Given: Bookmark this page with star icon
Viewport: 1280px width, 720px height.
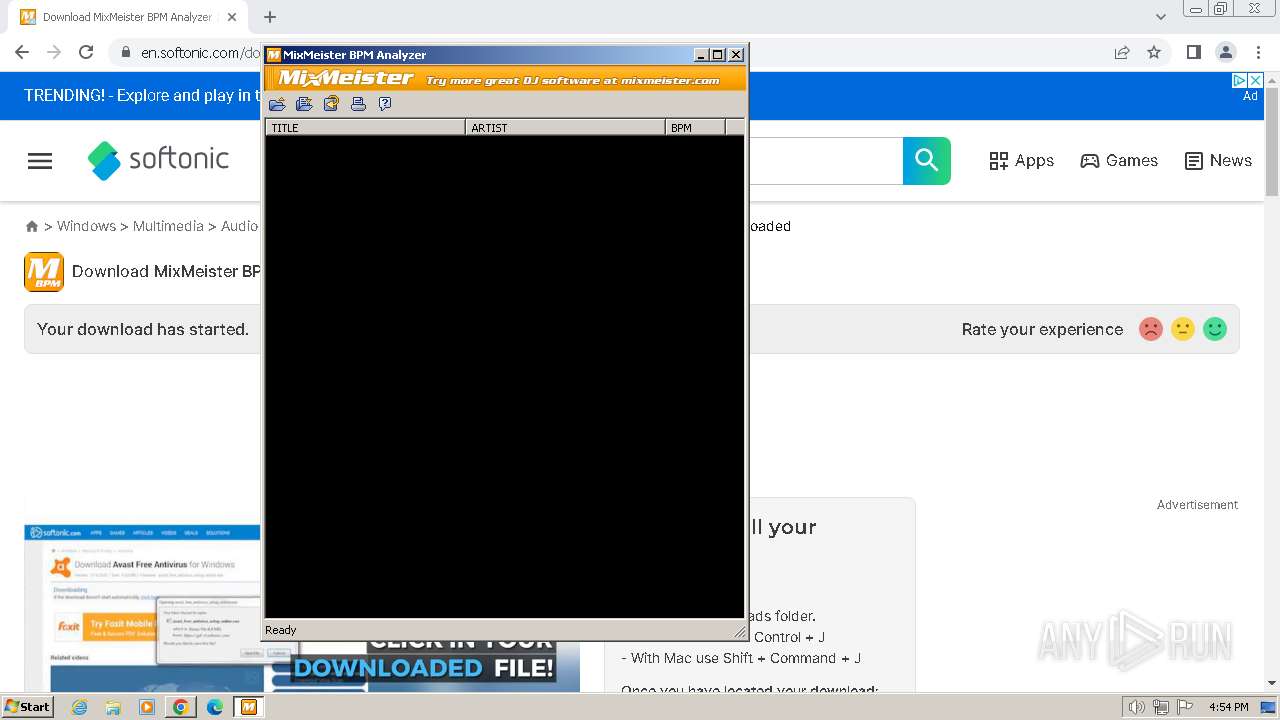Looking at the screenshot, I should tap(1154, 52).
